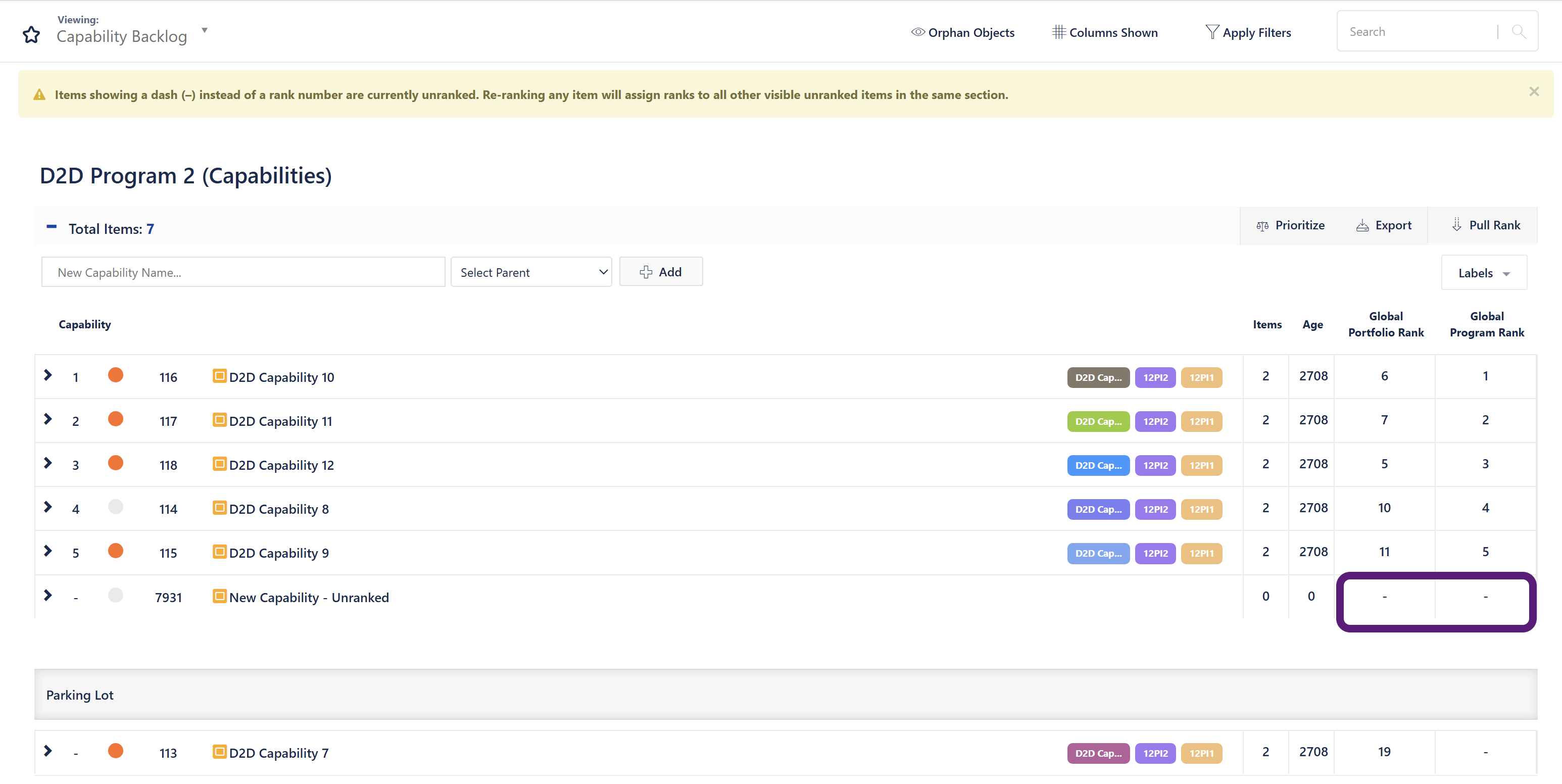This screenshot has height=784, width=1562.
Task: Click gray status dot for New Capability - Unranked
Action: tap(116, 596)
